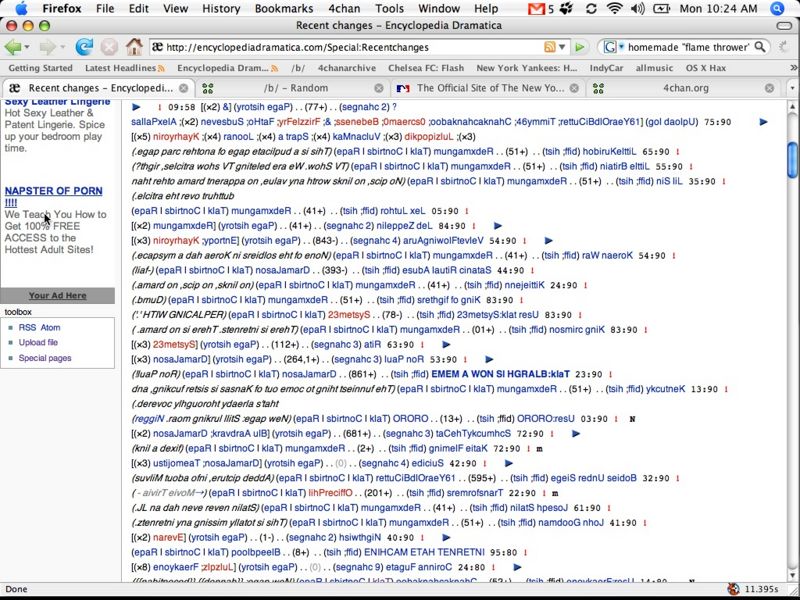Open the Upload file toolbox link
Viewport: 800px width, 600px height.
coord(38,342)
